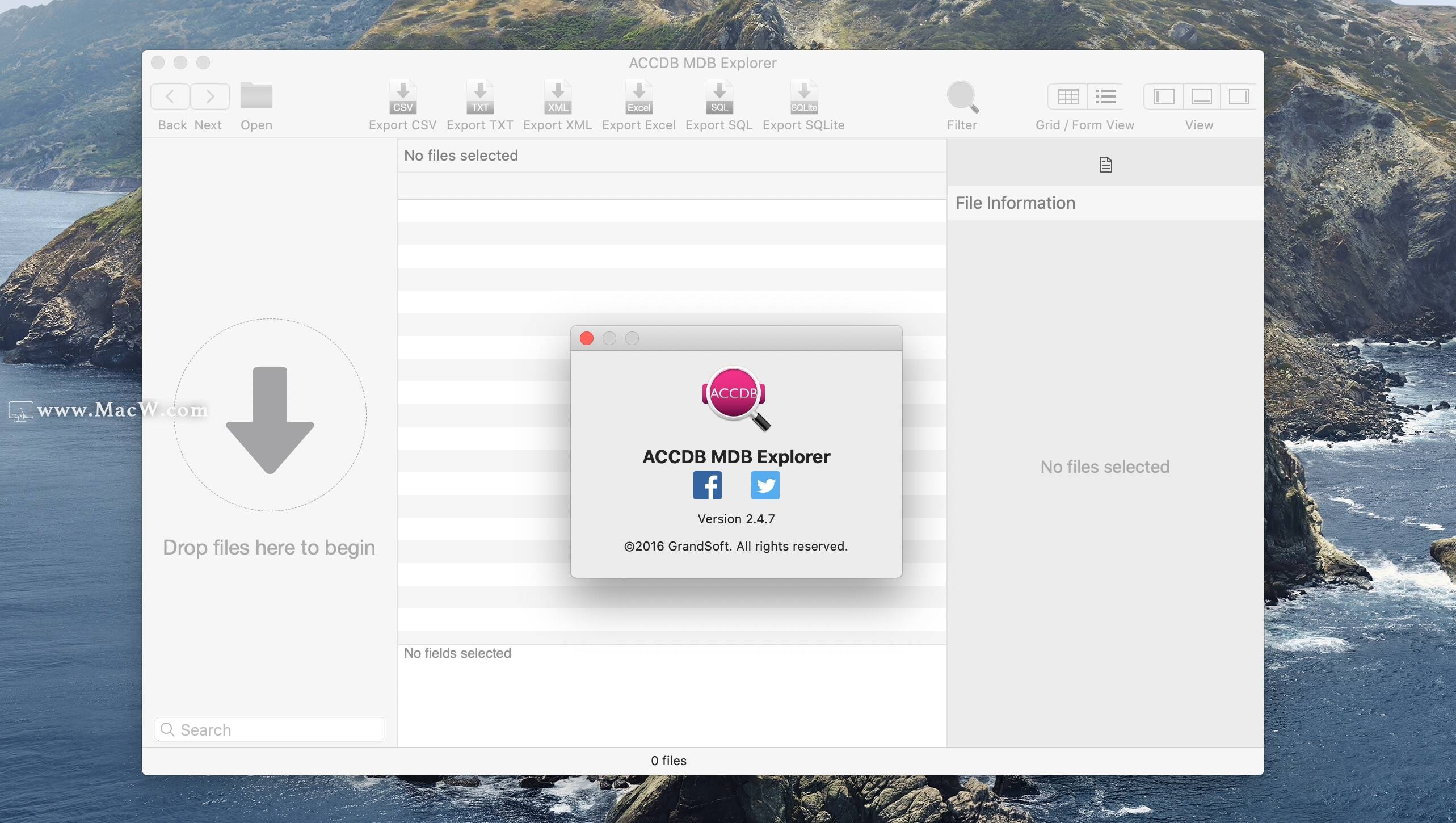Open the Filter magnifier tool
Viewport: 1456px width, 823px height.
tap(962, 97)
